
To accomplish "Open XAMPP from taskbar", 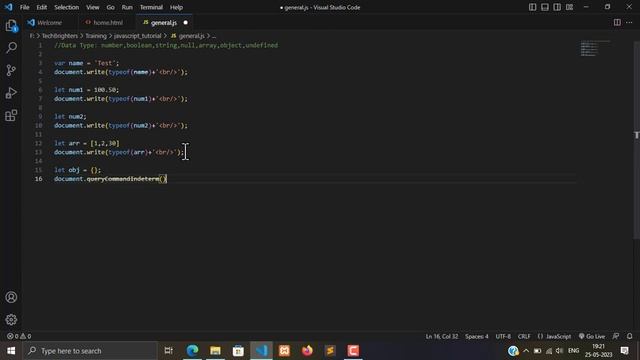I will tap(284, 351).
